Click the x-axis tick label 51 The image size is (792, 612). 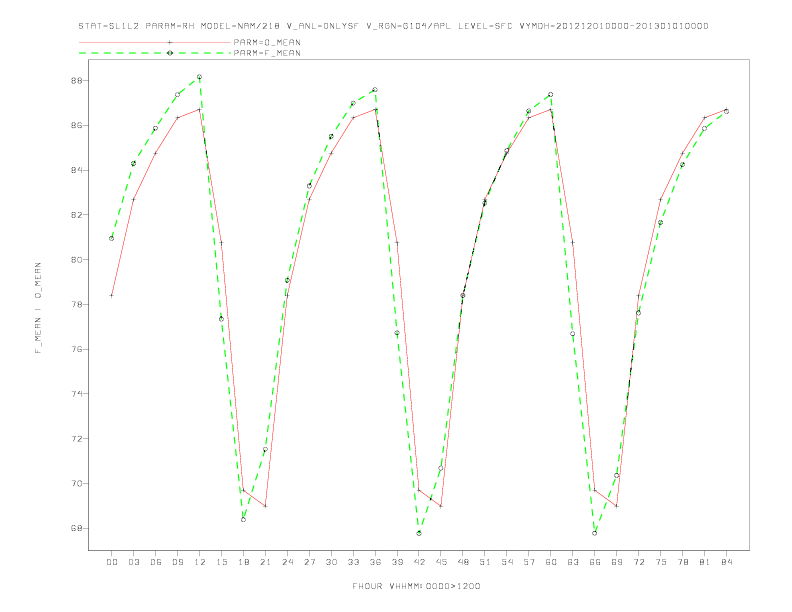485,562
